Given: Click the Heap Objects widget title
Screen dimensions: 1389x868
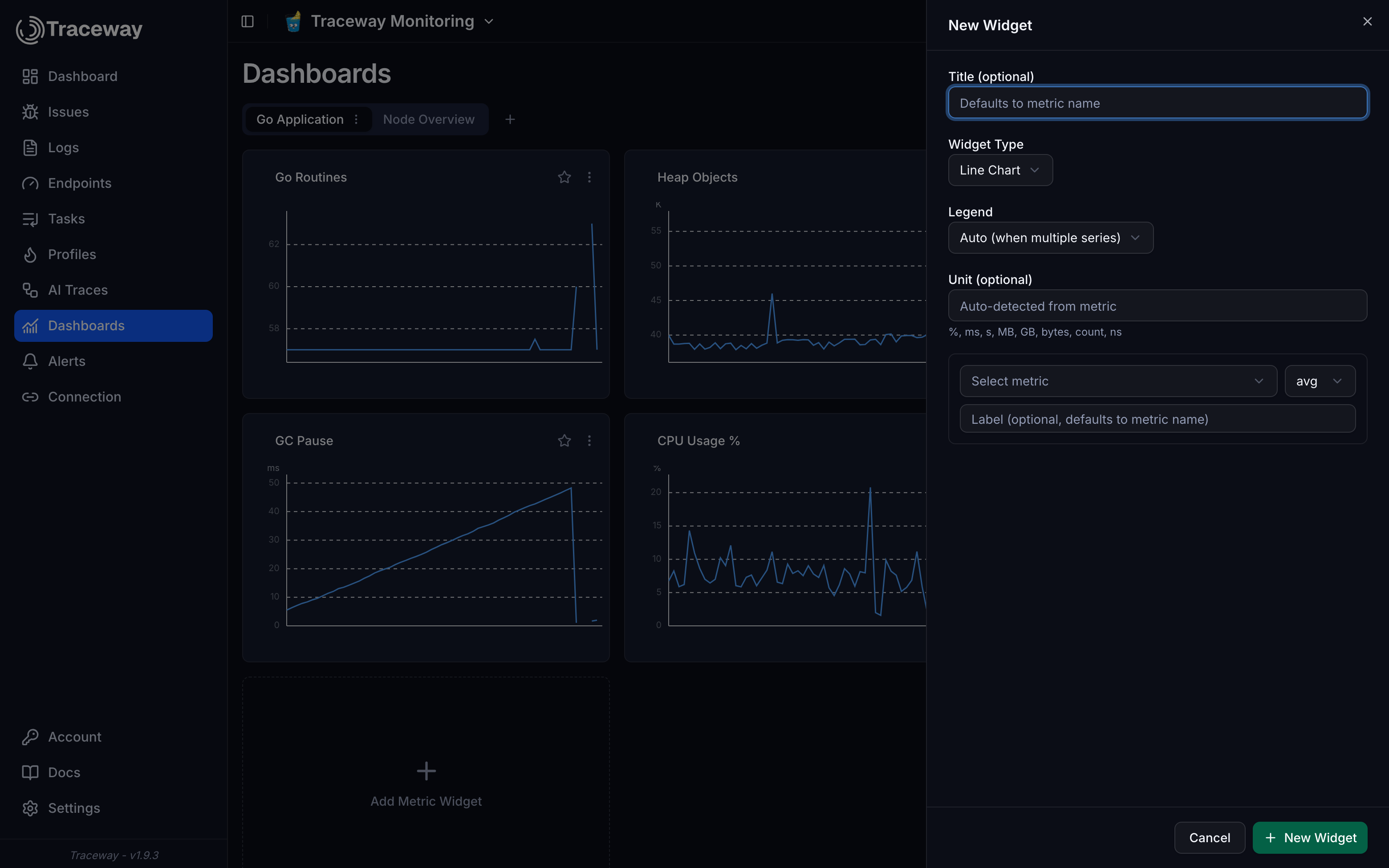Looking at the screenshot, I should [697, 178].
